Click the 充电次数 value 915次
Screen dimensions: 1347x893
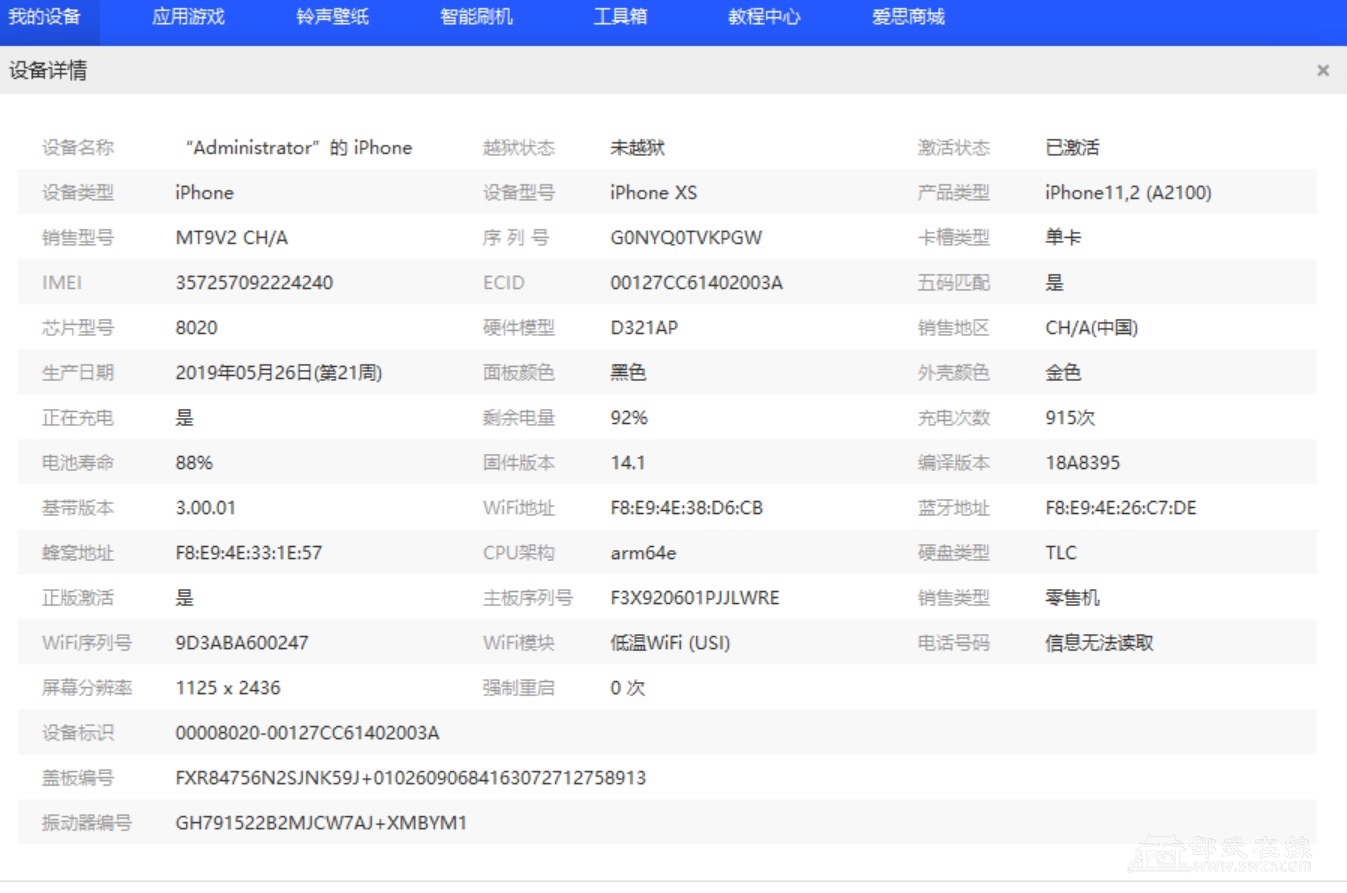(1070, 418)
